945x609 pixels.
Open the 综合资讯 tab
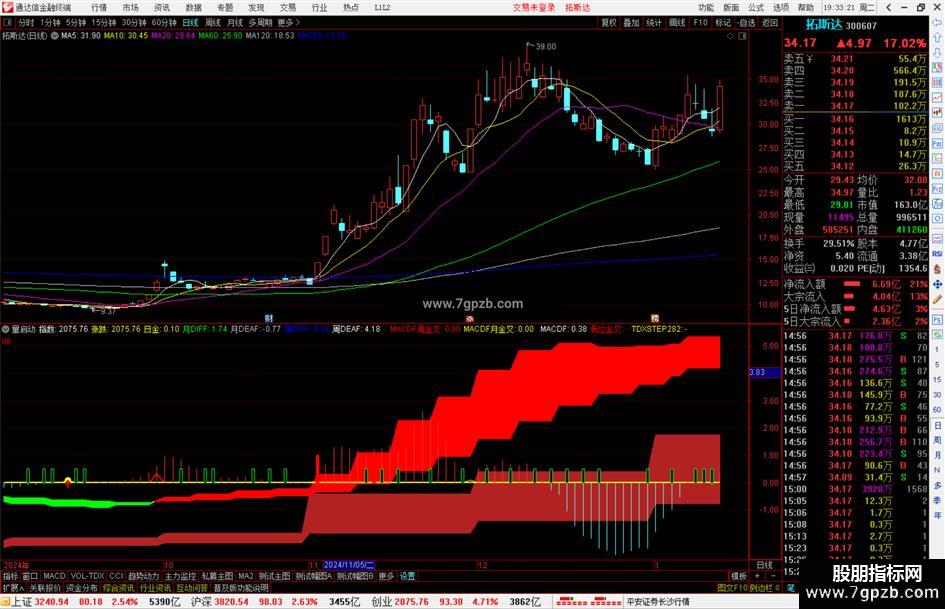tap(119, 587)
